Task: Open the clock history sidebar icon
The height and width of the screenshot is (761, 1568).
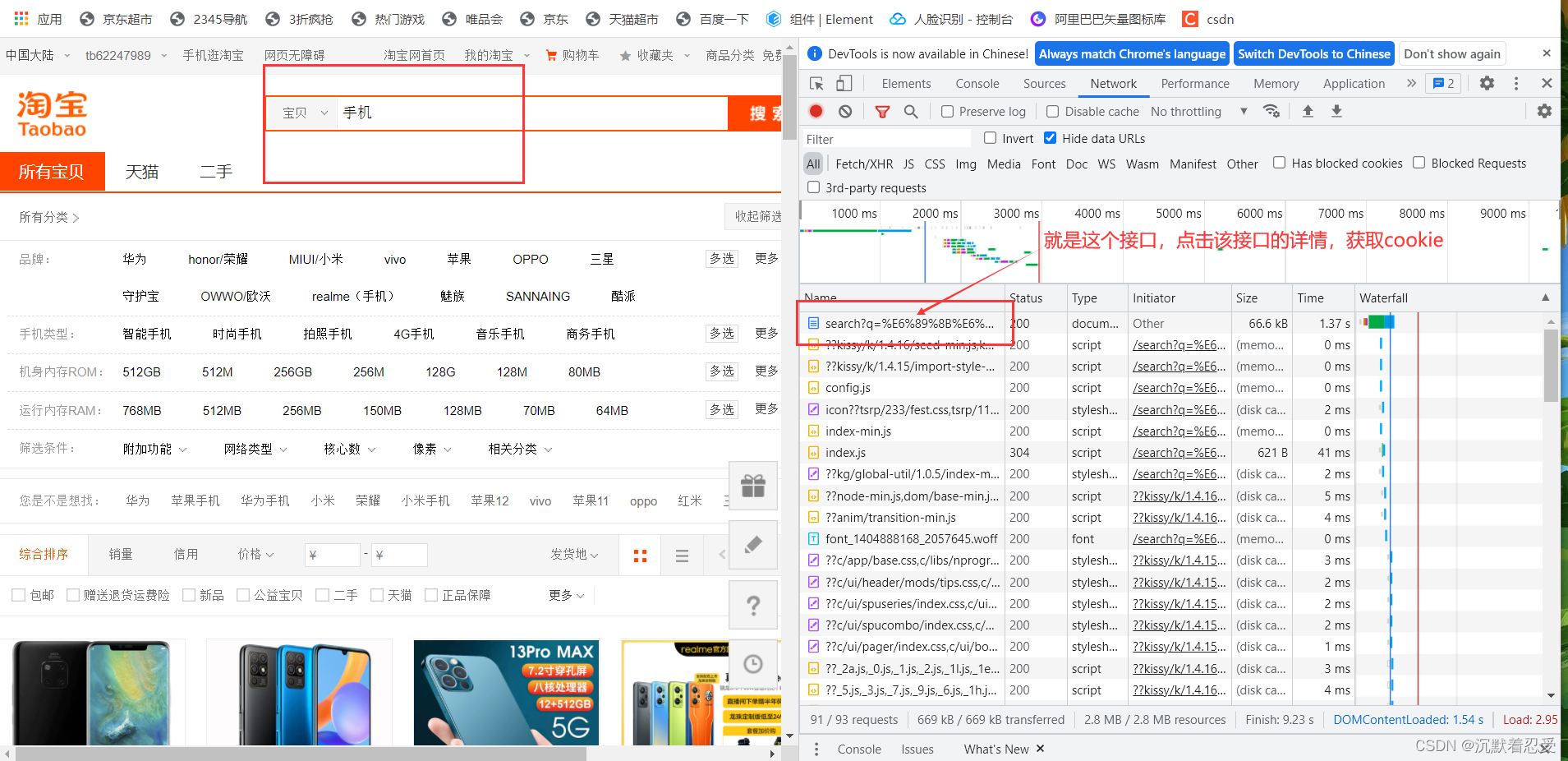Action: point(753,664)
